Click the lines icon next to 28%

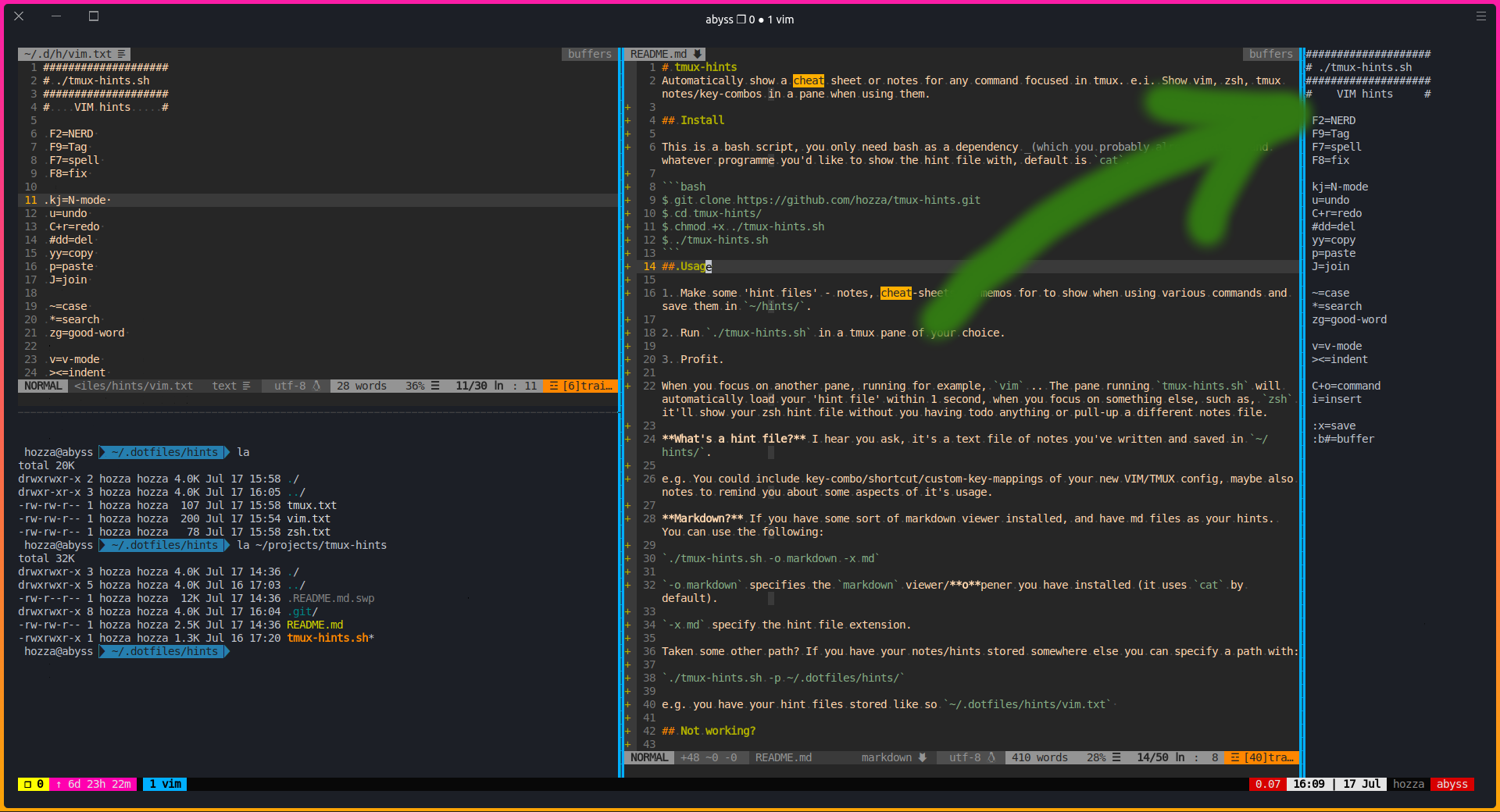click(1116, 757)
